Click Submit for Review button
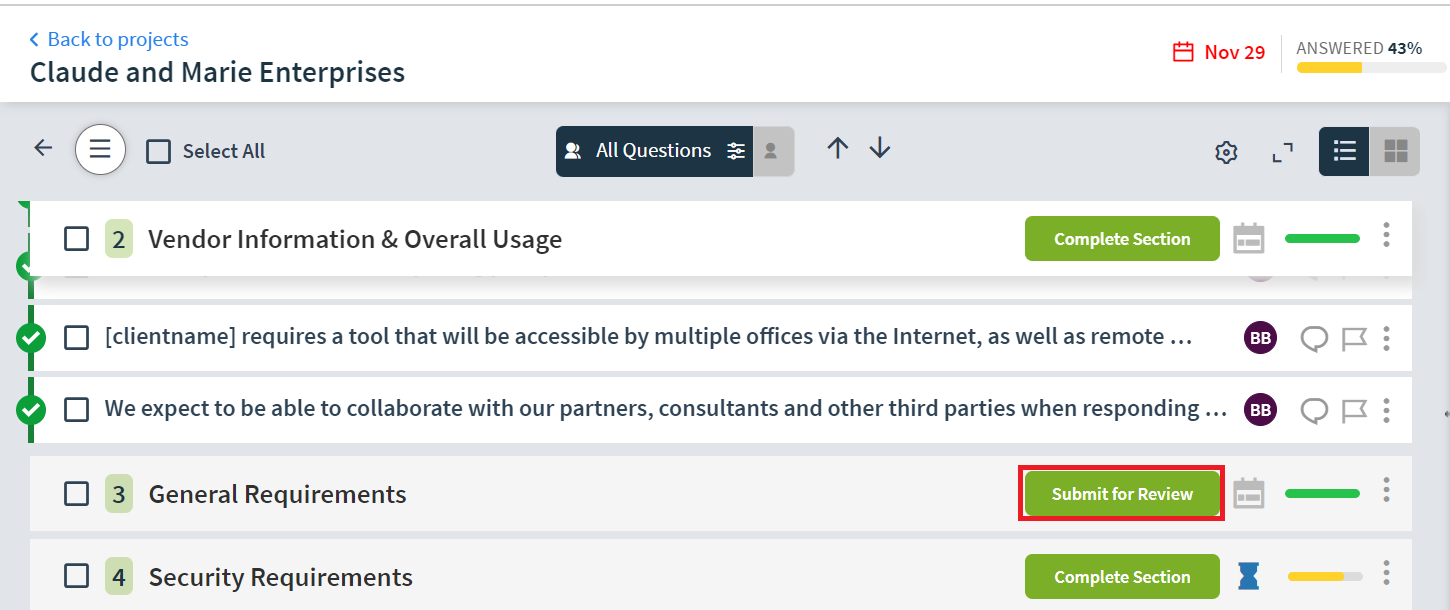Viewport: 1450px width, 610px height. point(1122,494)
